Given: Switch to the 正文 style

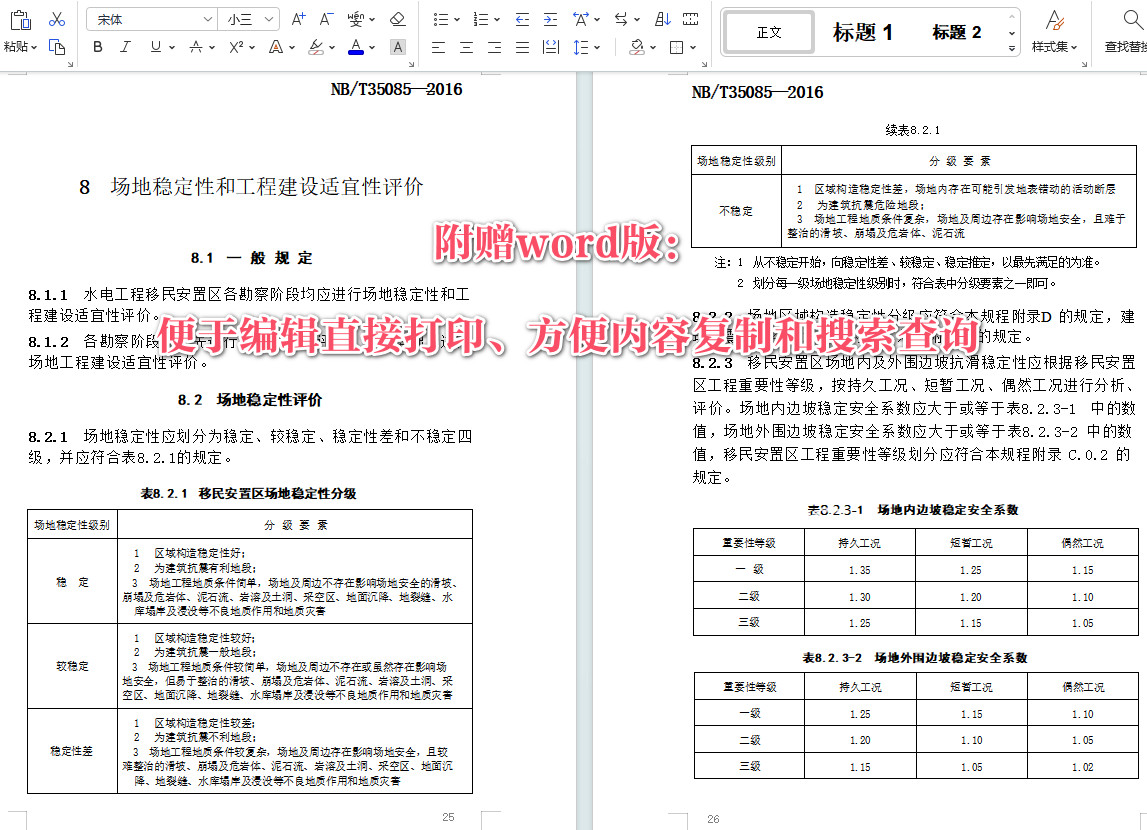Looking at the screenshot, I should coord(768,32).
